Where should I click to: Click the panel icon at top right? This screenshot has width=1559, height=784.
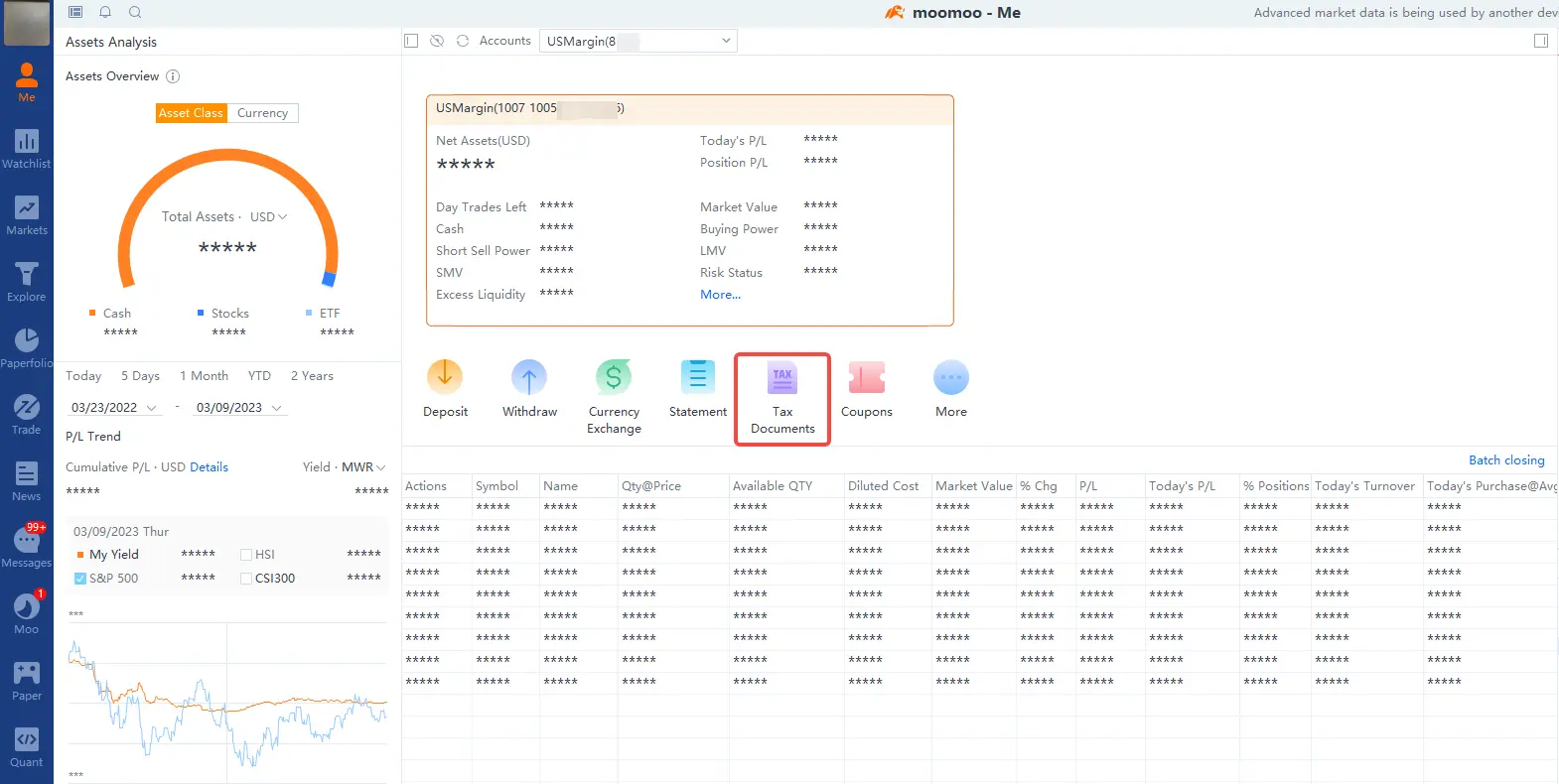[1541, 41]
